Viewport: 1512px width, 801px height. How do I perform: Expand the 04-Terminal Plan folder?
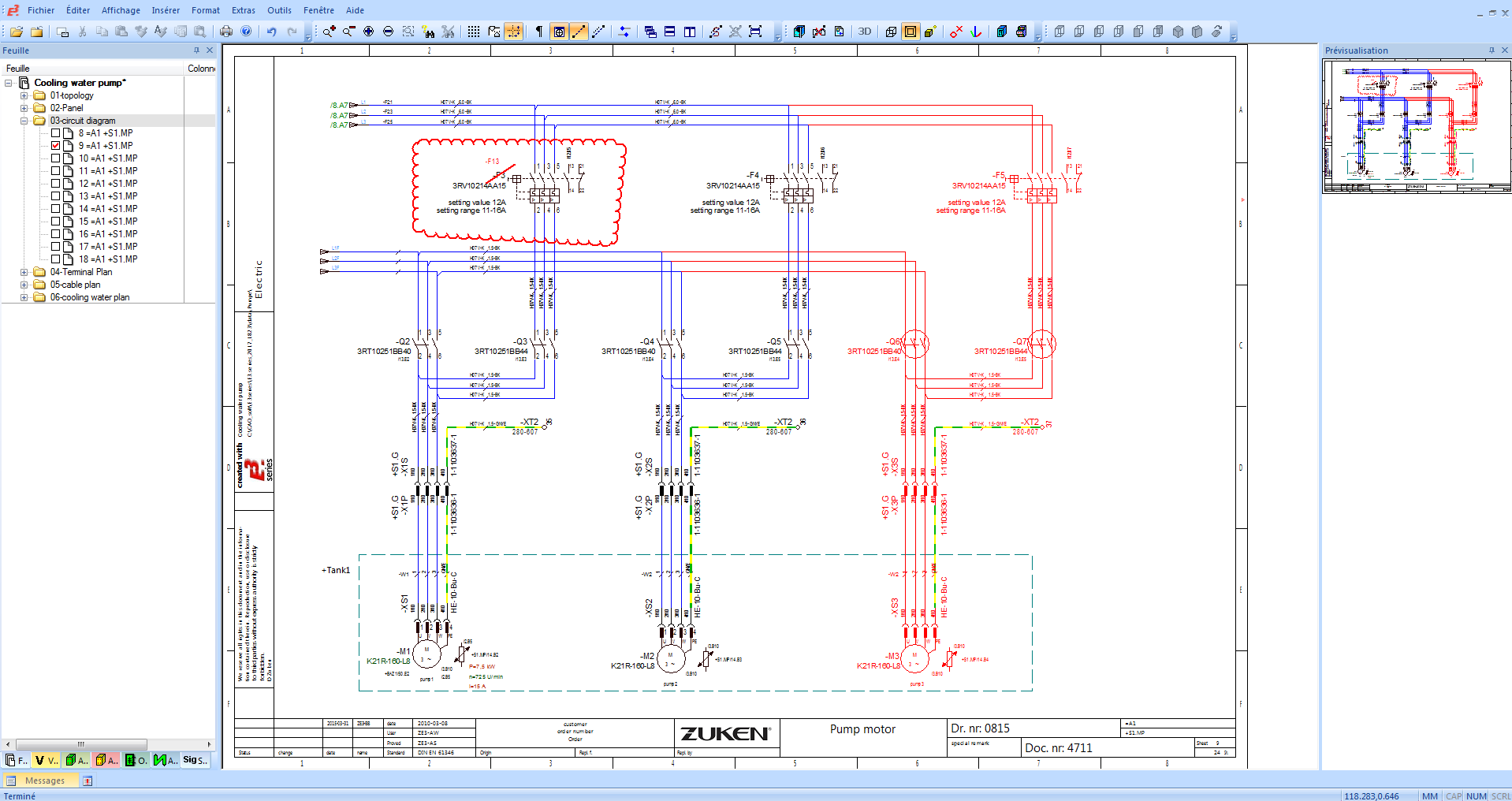pyautogui.click(x=24, y=272)
